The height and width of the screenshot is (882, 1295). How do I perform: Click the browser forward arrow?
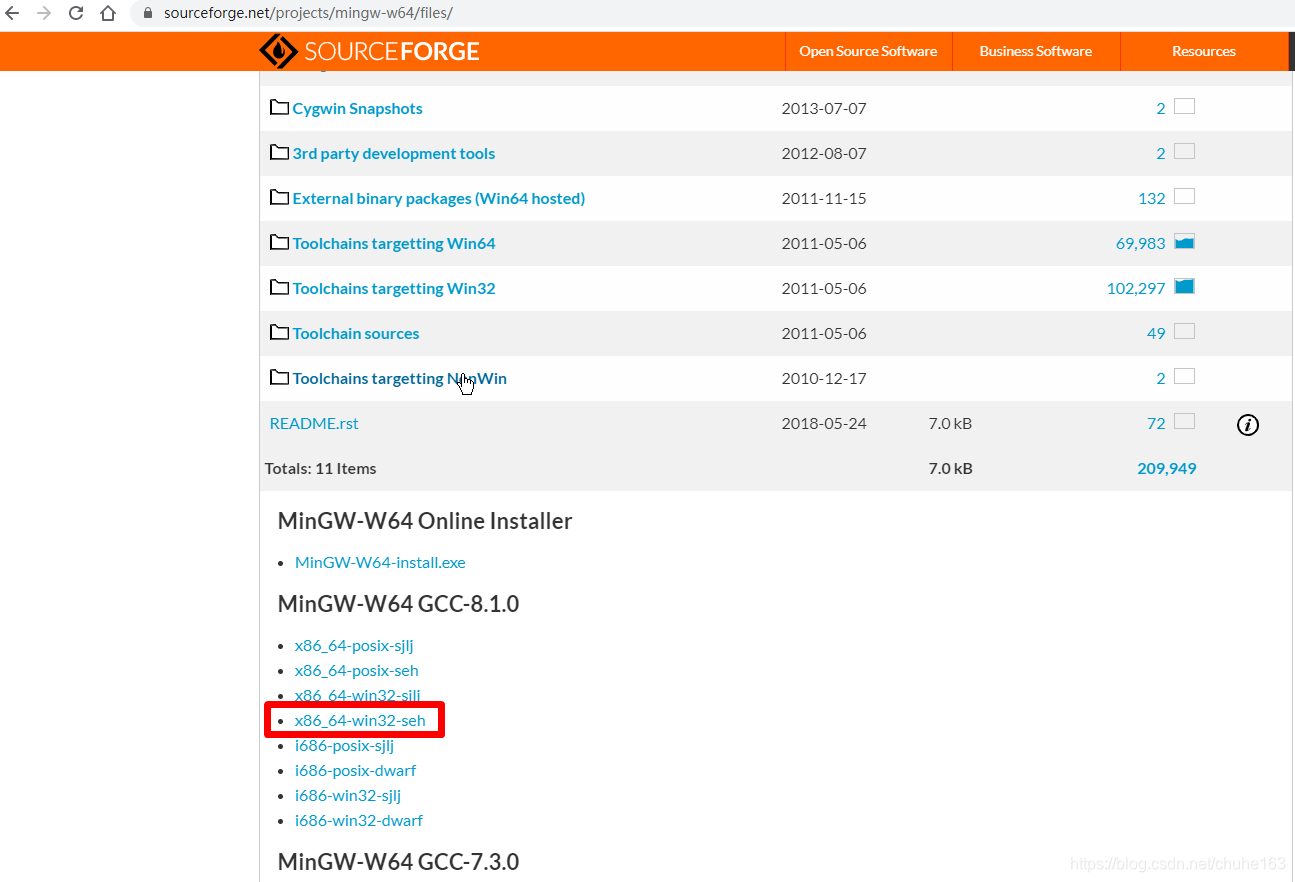point(44,14)
